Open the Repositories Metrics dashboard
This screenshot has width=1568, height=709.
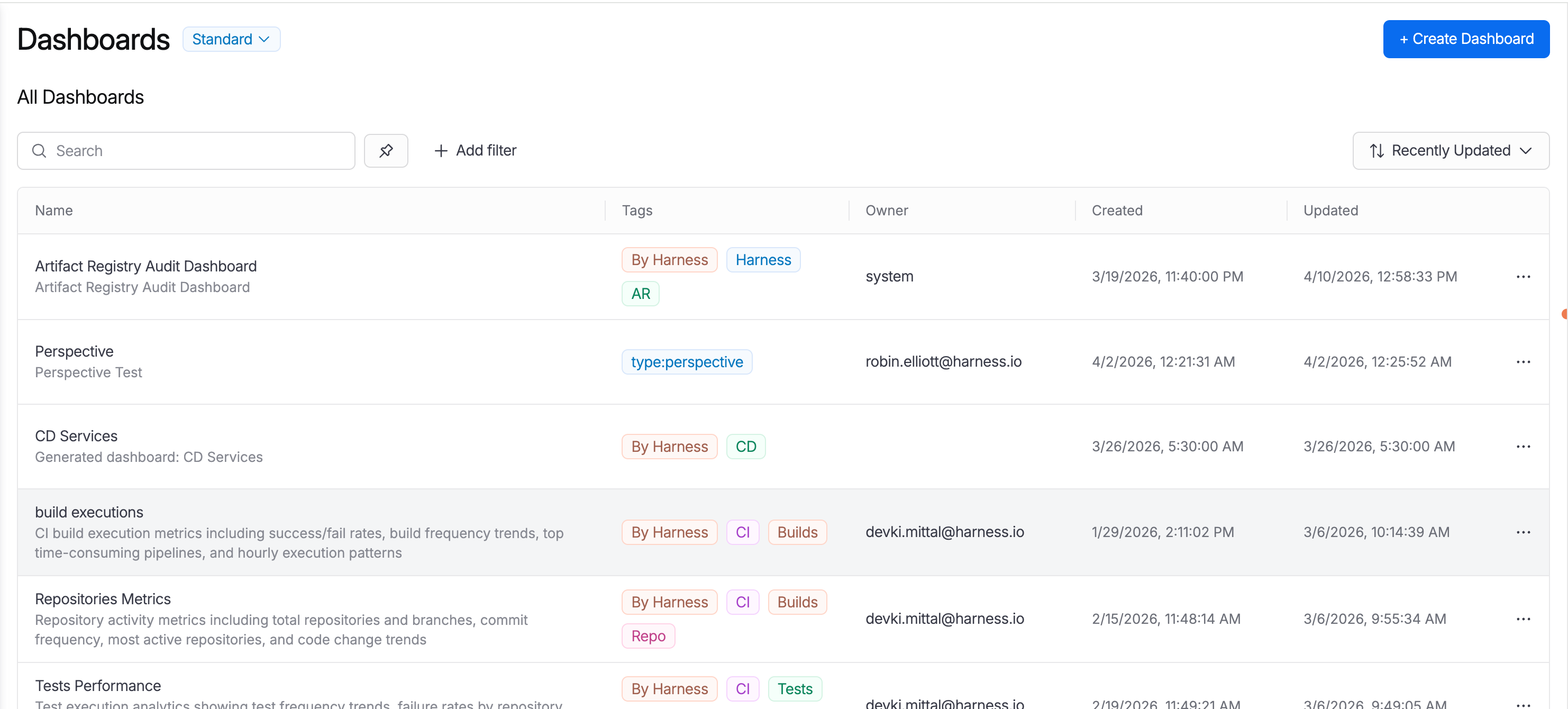pyautogui.click(x=102, y=598)
